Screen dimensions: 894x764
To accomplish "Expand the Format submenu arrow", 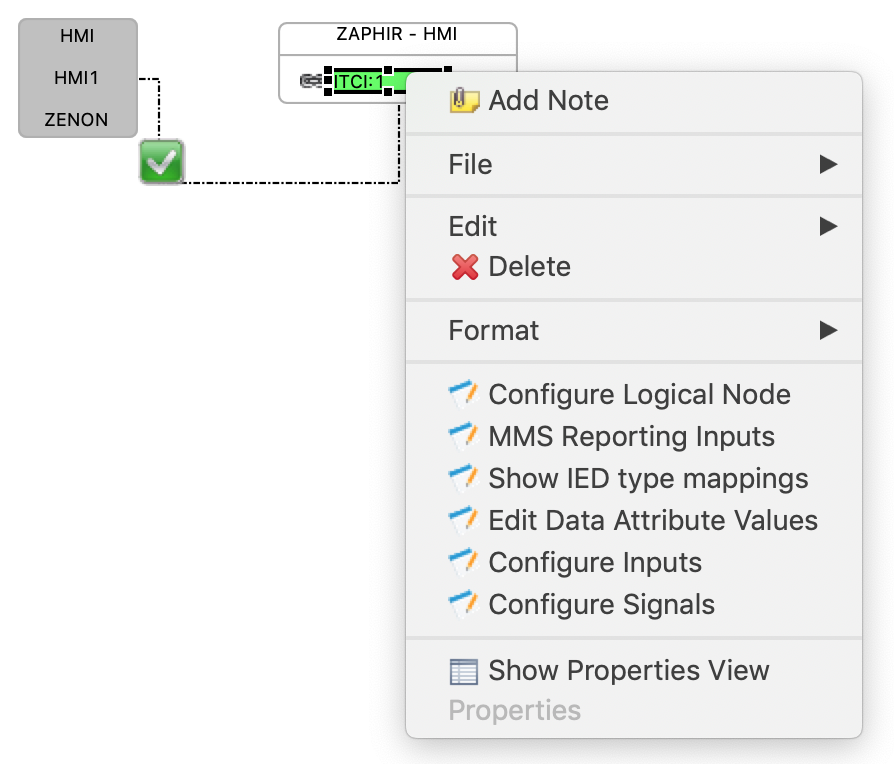I will [x=827, y=330].
